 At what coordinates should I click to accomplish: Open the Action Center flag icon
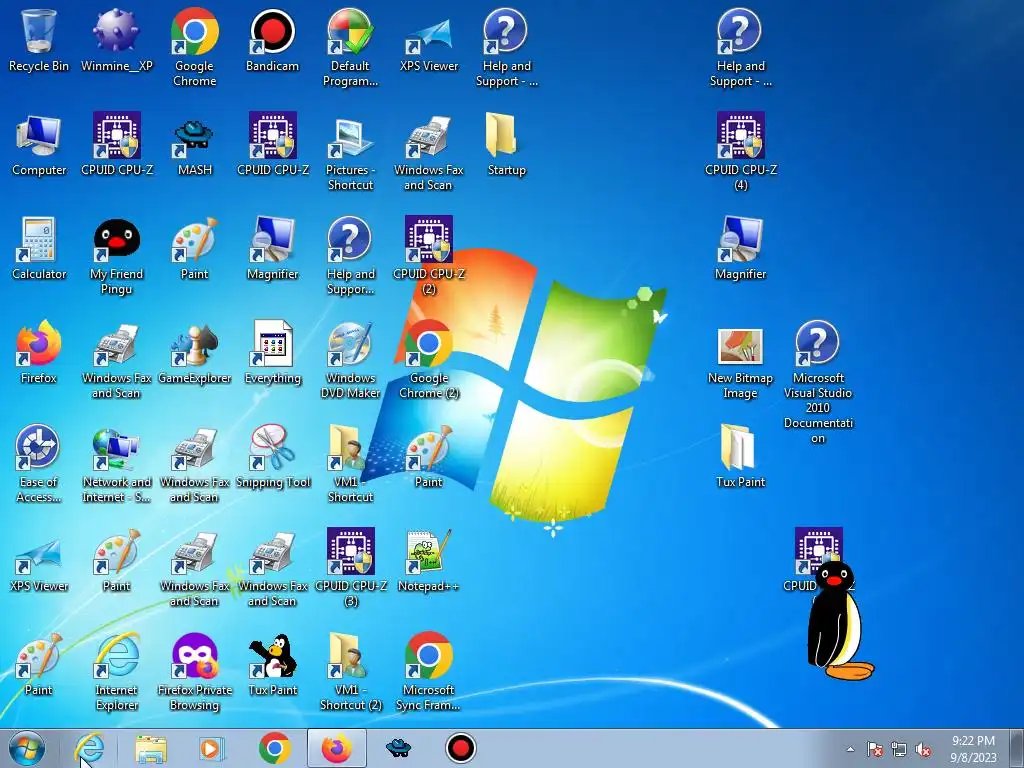874,749
